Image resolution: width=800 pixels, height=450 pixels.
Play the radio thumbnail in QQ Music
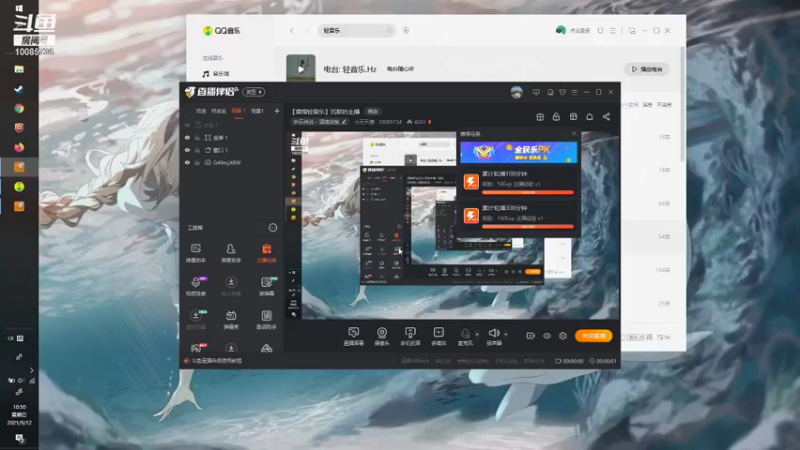(x=301, y=68)
